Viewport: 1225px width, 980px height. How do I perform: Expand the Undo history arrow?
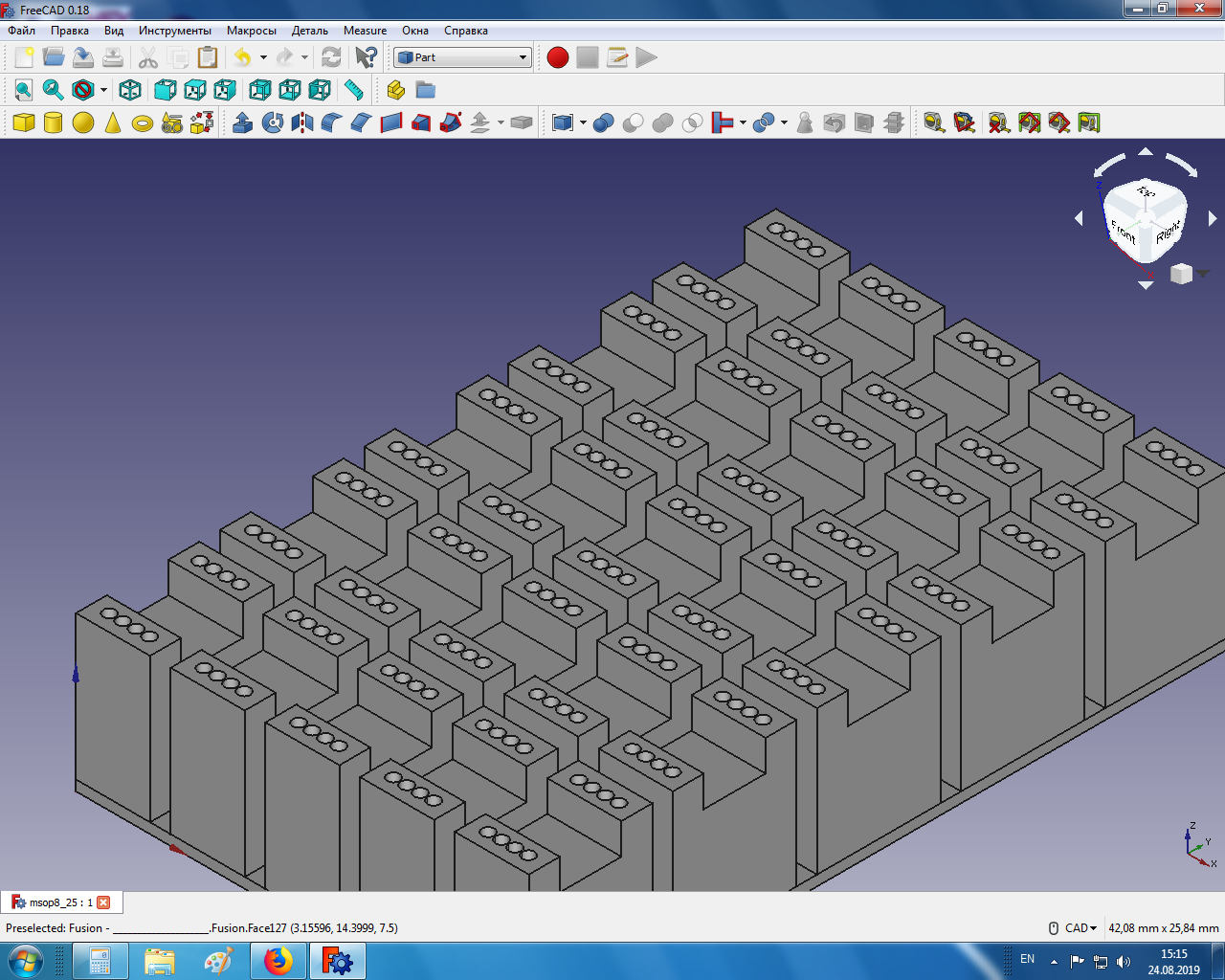click(263, 57)
